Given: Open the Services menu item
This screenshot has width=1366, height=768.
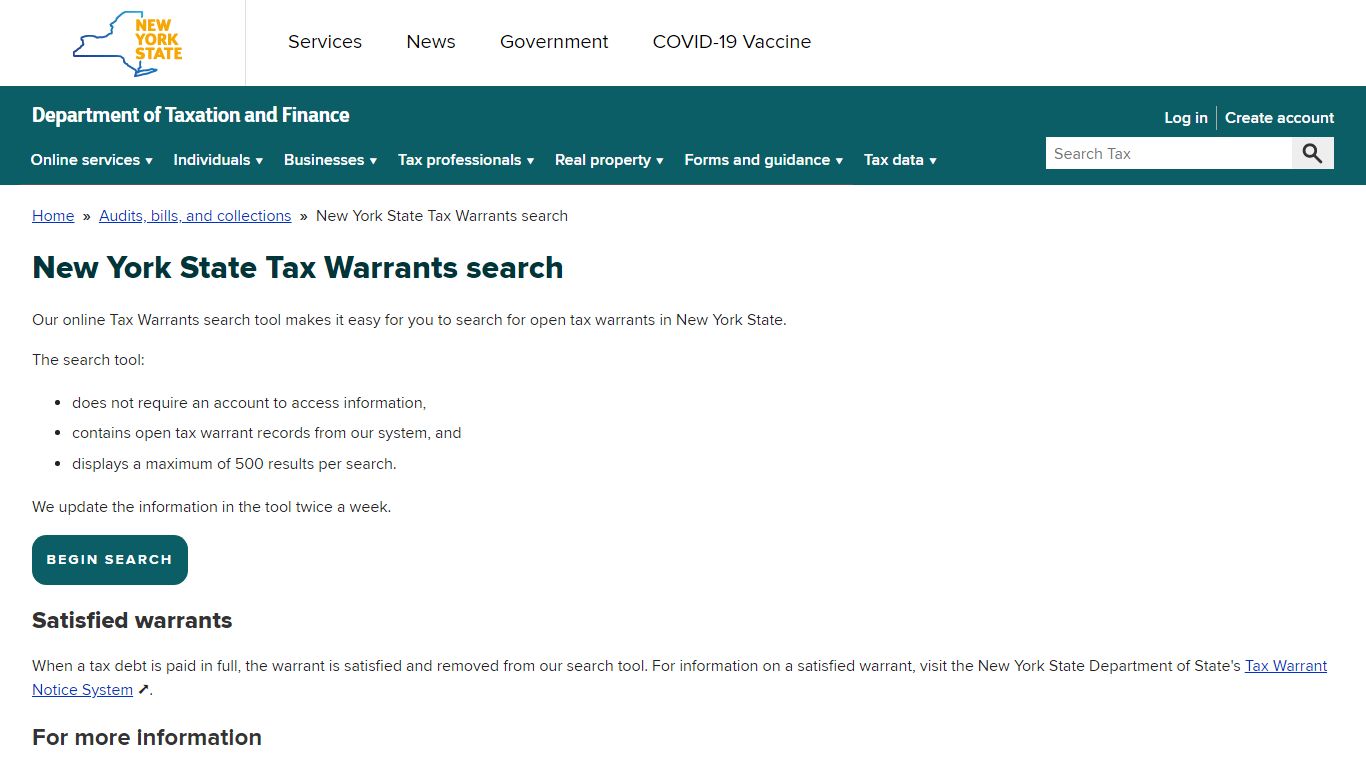Looking at the screenshot, I should pyautogui.click(x=325, y=42).
